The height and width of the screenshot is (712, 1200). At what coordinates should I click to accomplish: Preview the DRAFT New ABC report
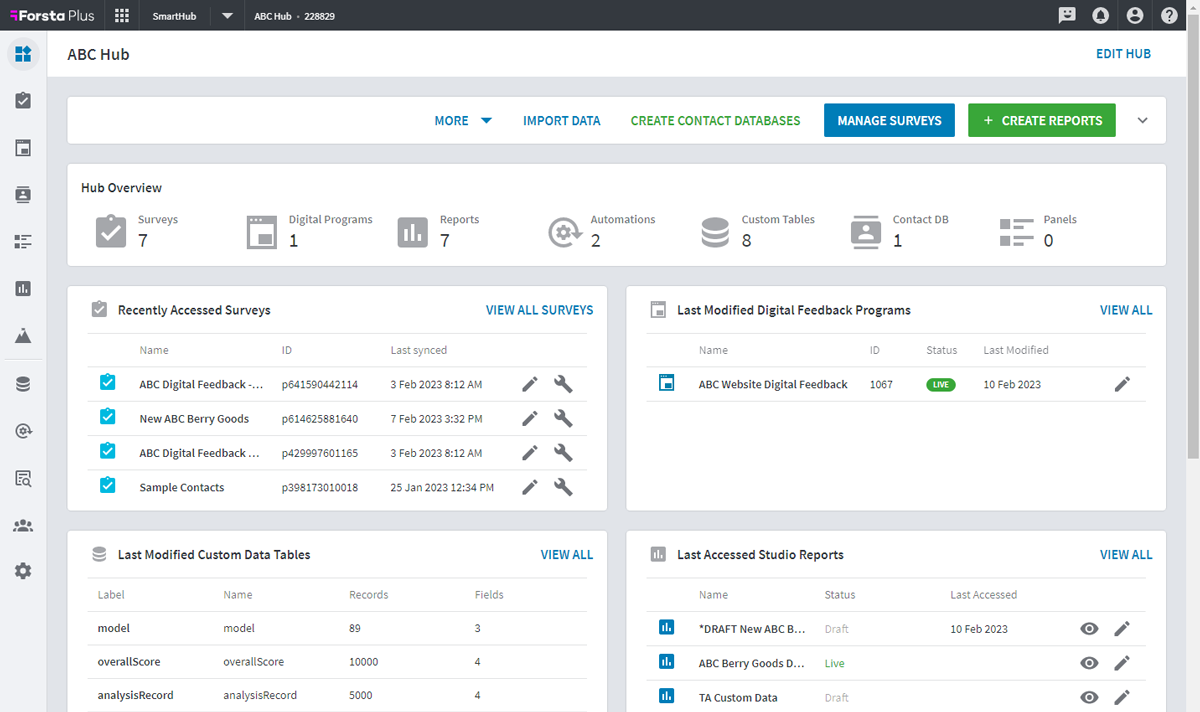point(1090,628)
